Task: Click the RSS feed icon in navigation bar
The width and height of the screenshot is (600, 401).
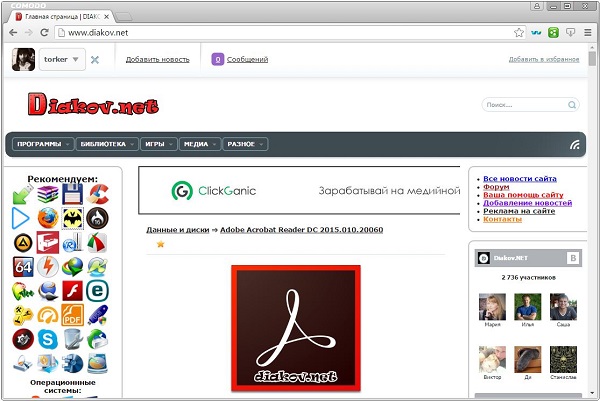Action: point(574,144)
